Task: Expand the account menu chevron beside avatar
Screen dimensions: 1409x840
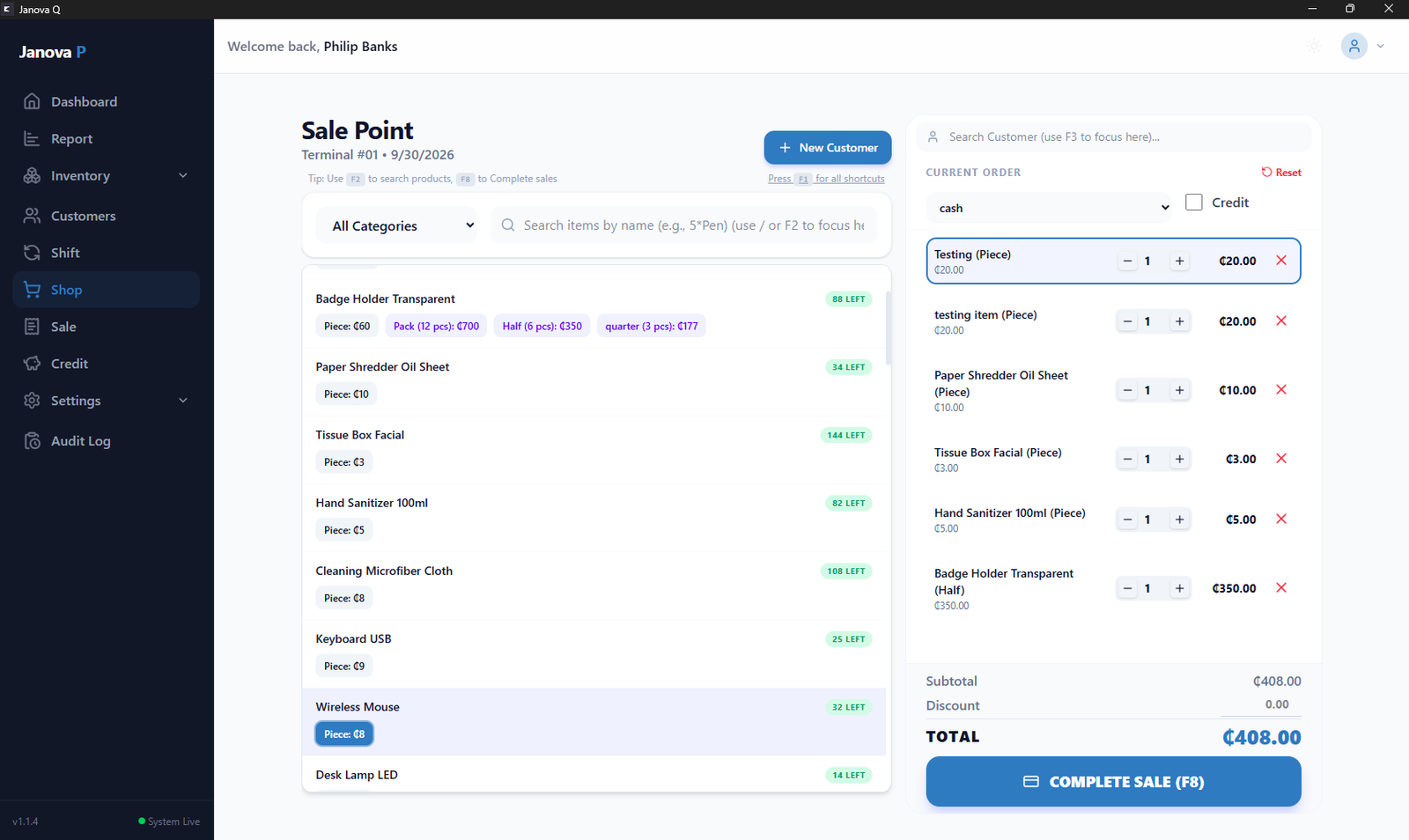Action: pyautogui.click(x=1380, y=46)
